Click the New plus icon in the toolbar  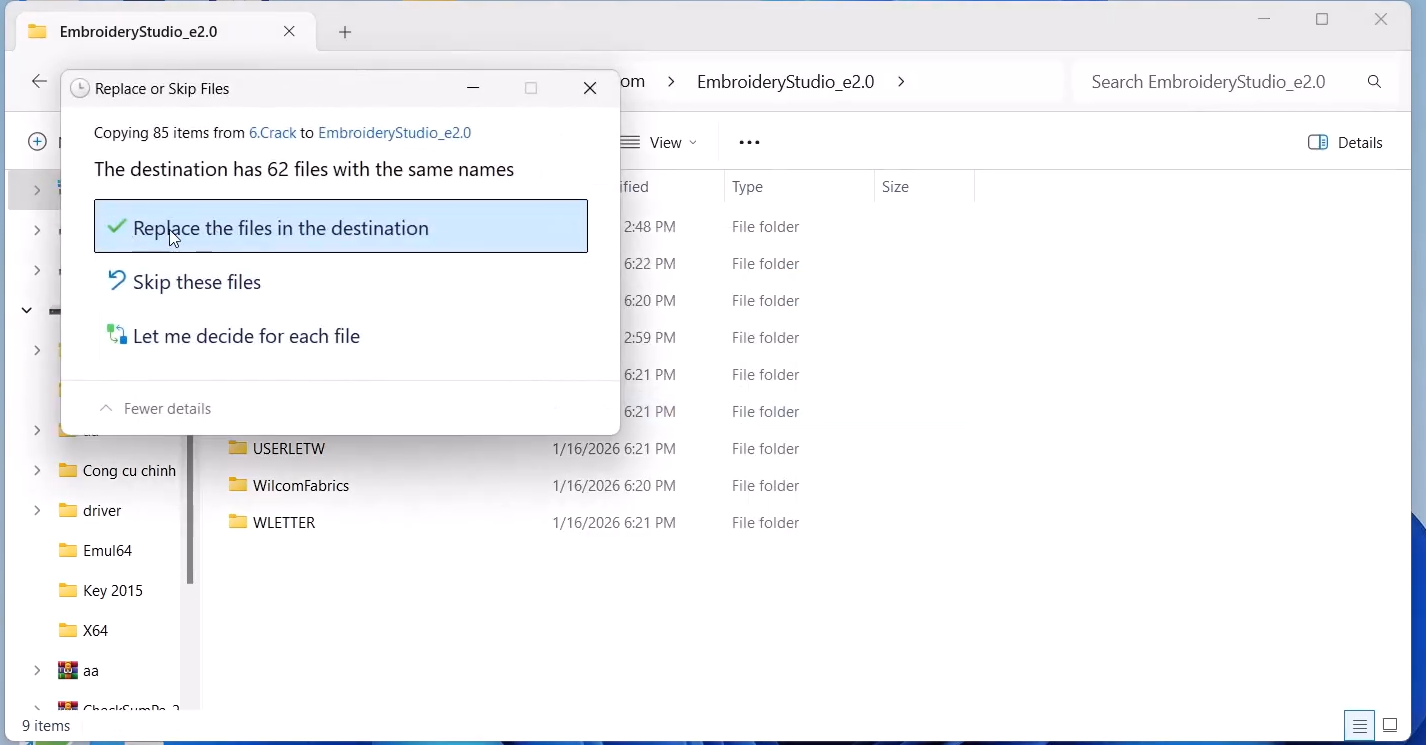coord(37,142)
